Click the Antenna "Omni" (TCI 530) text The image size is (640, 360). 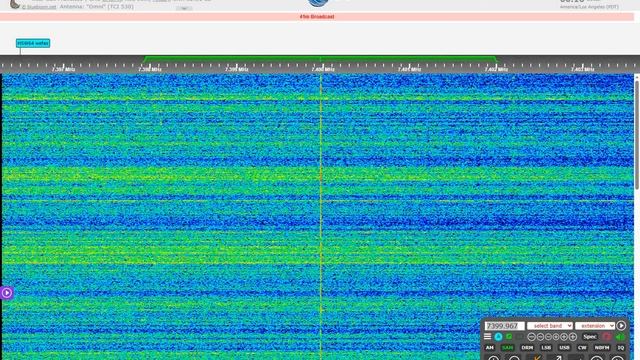tap(97, 7)
